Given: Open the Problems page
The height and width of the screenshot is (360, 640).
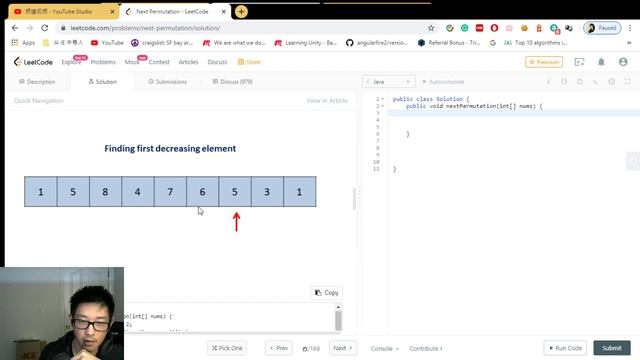Looking at the screenshot, I should [x=103, y=62].
